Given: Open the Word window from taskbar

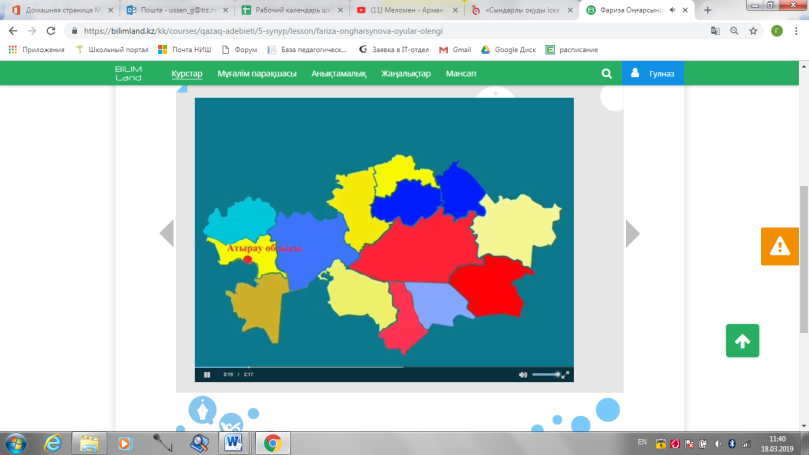Looking at the screenshot, I should tap(233, 443).
